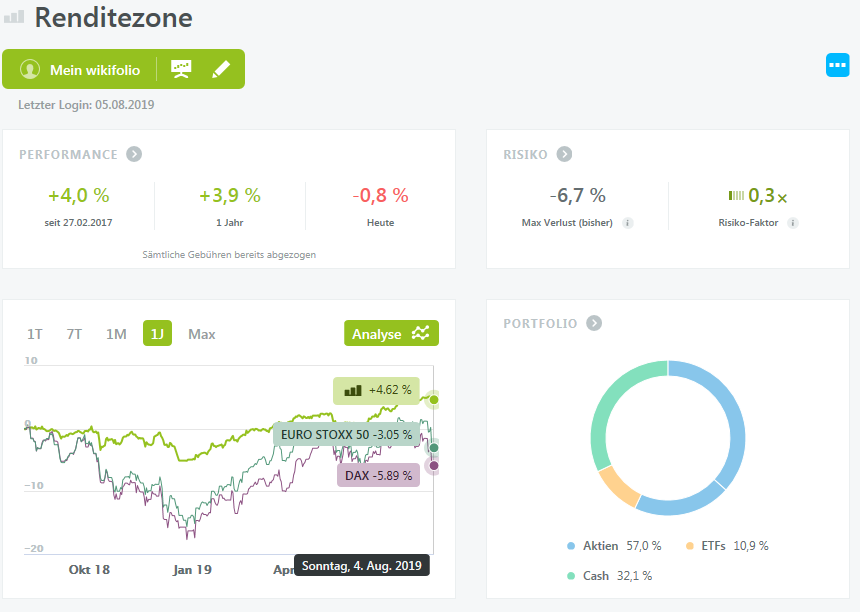
Task: Switch chart to 1T range
Action: click(x=35, y=334)
